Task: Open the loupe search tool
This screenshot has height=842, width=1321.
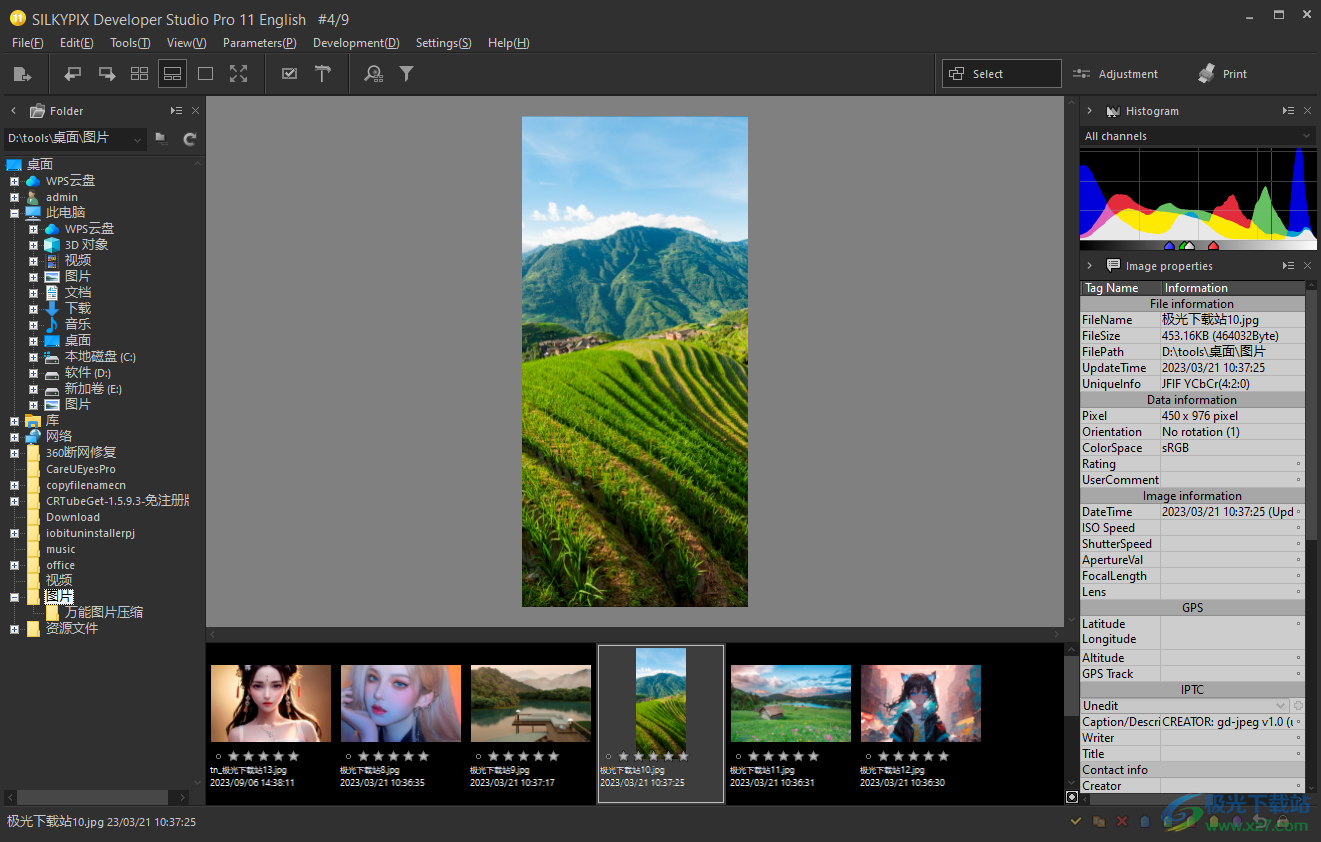Action: click(x=374, y=73)
